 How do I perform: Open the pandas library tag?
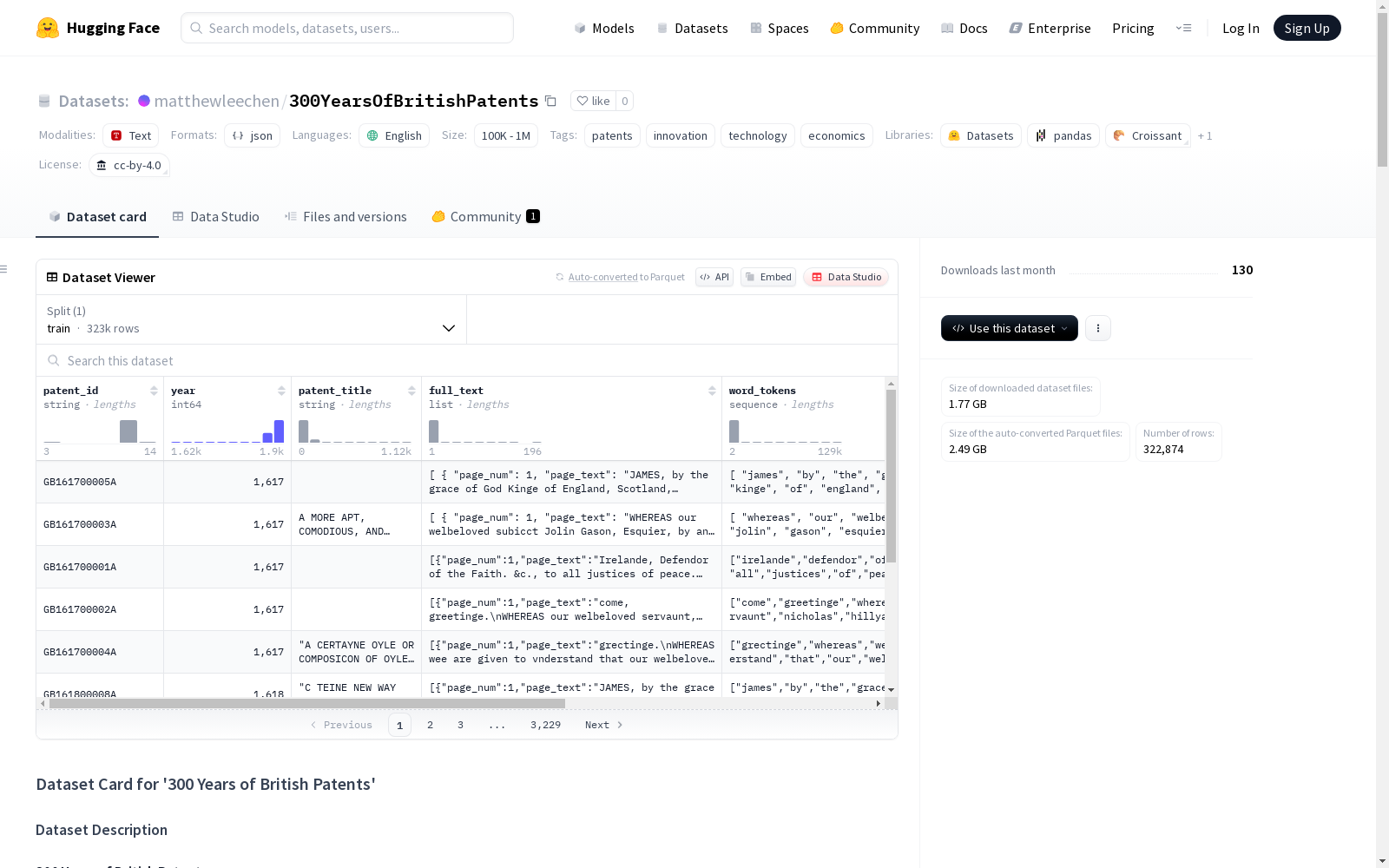coord(1063,135)
